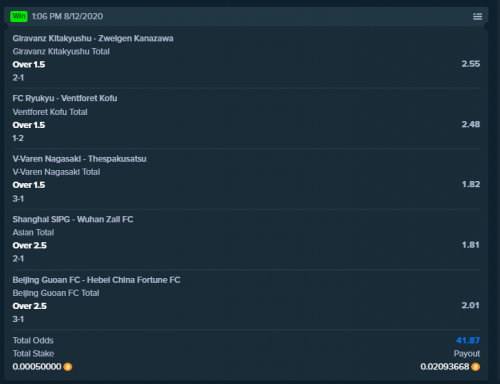This screenshot has width=500, height=384.
Task: Click the Giravanz Kitakyushu Total market label
Action: 61,51
